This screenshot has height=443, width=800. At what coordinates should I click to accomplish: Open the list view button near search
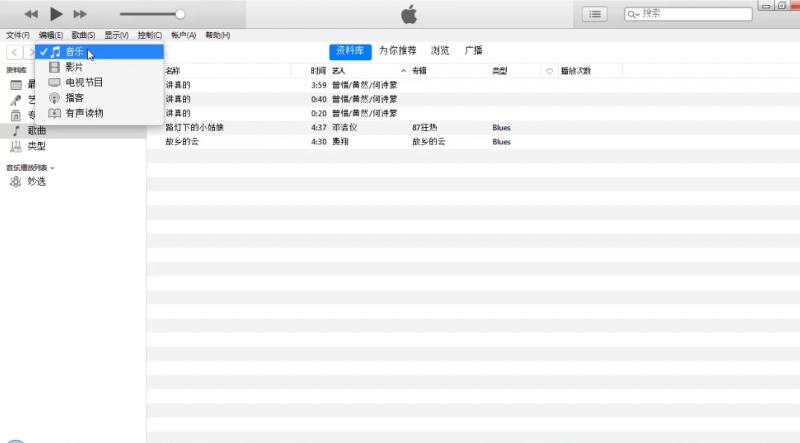click(x=595, y=14)
